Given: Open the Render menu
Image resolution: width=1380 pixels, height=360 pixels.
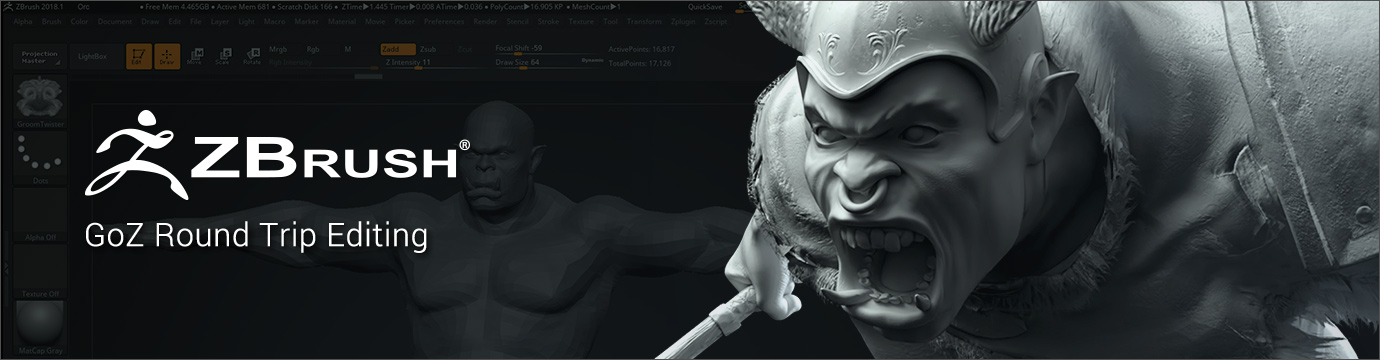Looking at the screenshot, I should tap(485, 22).
